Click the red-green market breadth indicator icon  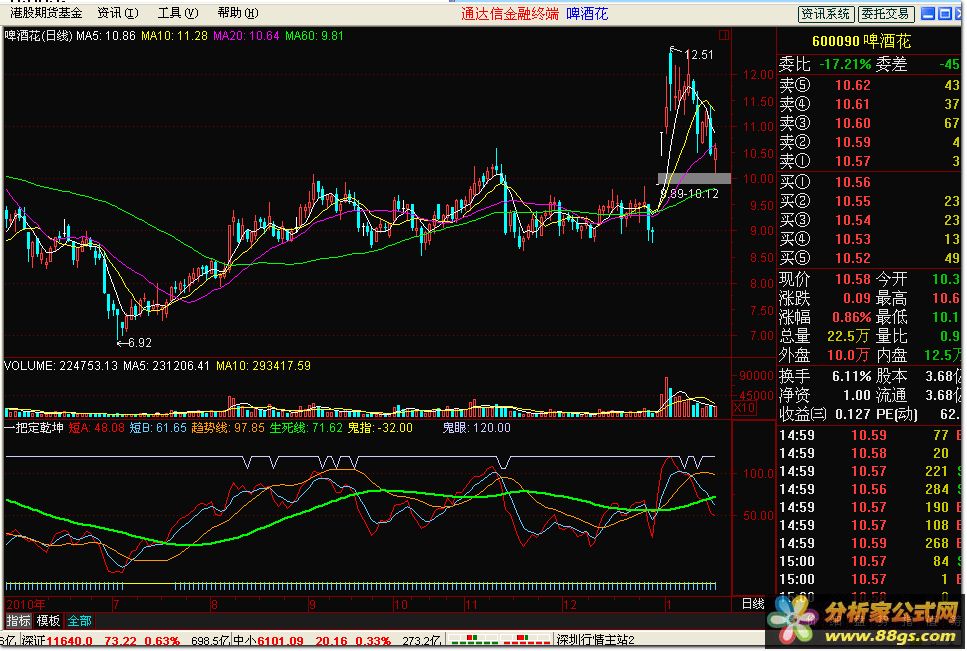pyautogui.click(x=500, y=641)
